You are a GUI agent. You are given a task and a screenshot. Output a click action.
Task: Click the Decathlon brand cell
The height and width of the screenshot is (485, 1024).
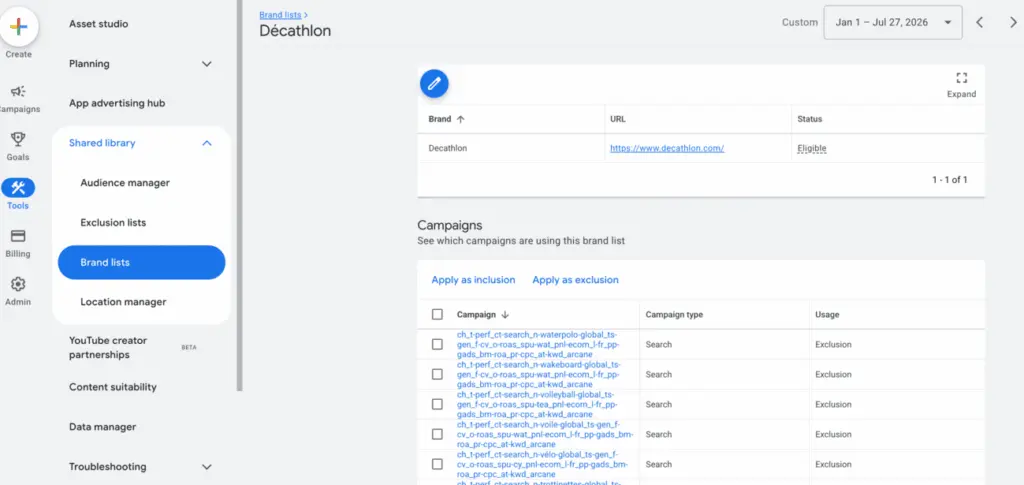[x=447, y=148]
